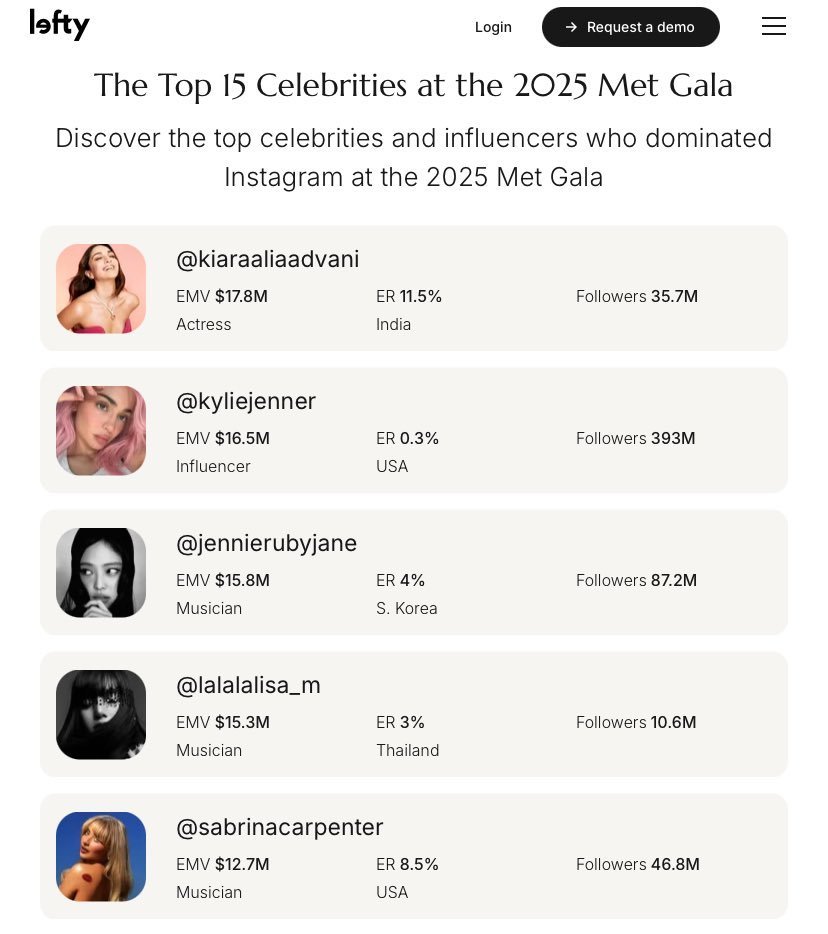Click the @kiaraaliaadvani username
Screen dimensions: 828x934
267,259
